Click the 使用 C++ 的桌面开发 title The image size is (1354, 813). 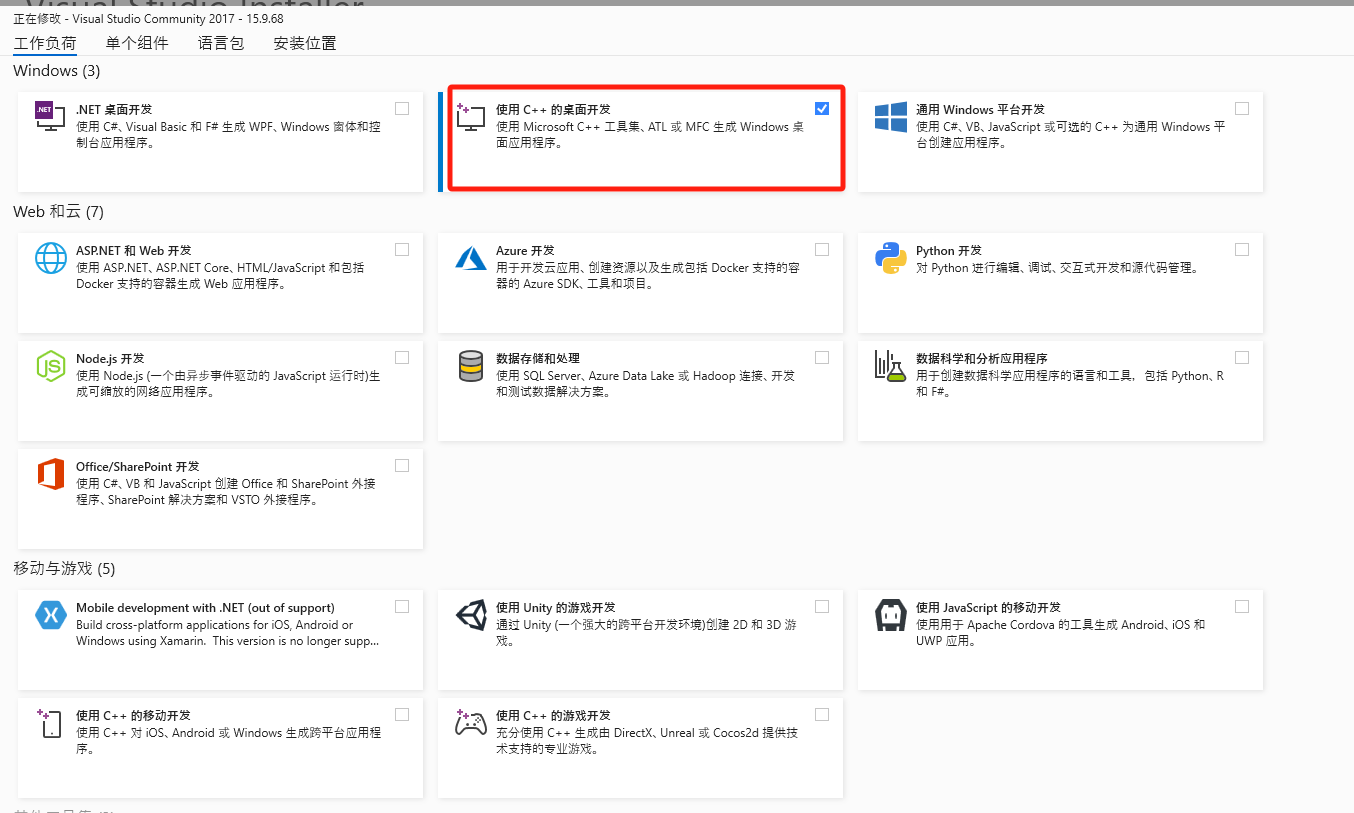[553, 109]
